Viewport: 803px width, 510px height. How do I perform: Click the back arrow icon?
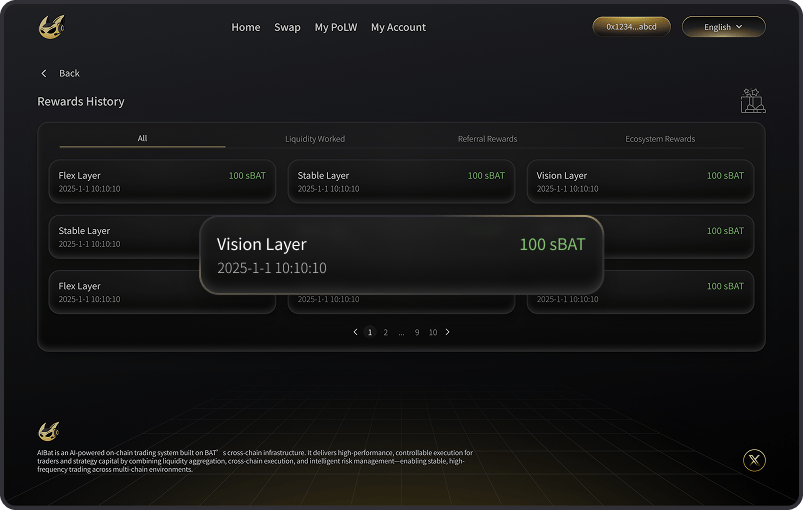tap(44, 74)
